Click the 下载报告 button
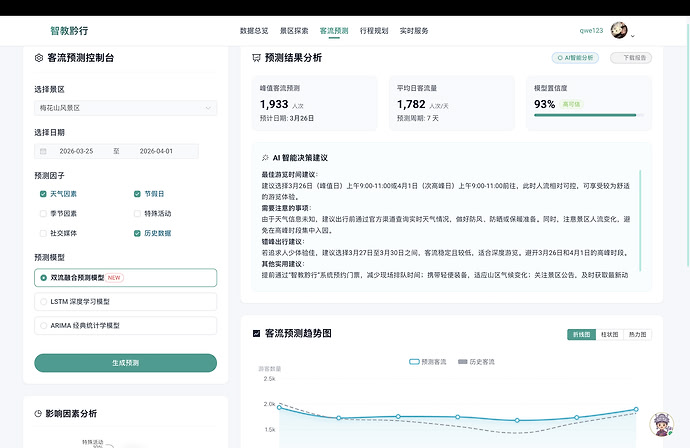The image size is (690, 448). (631, 58)
